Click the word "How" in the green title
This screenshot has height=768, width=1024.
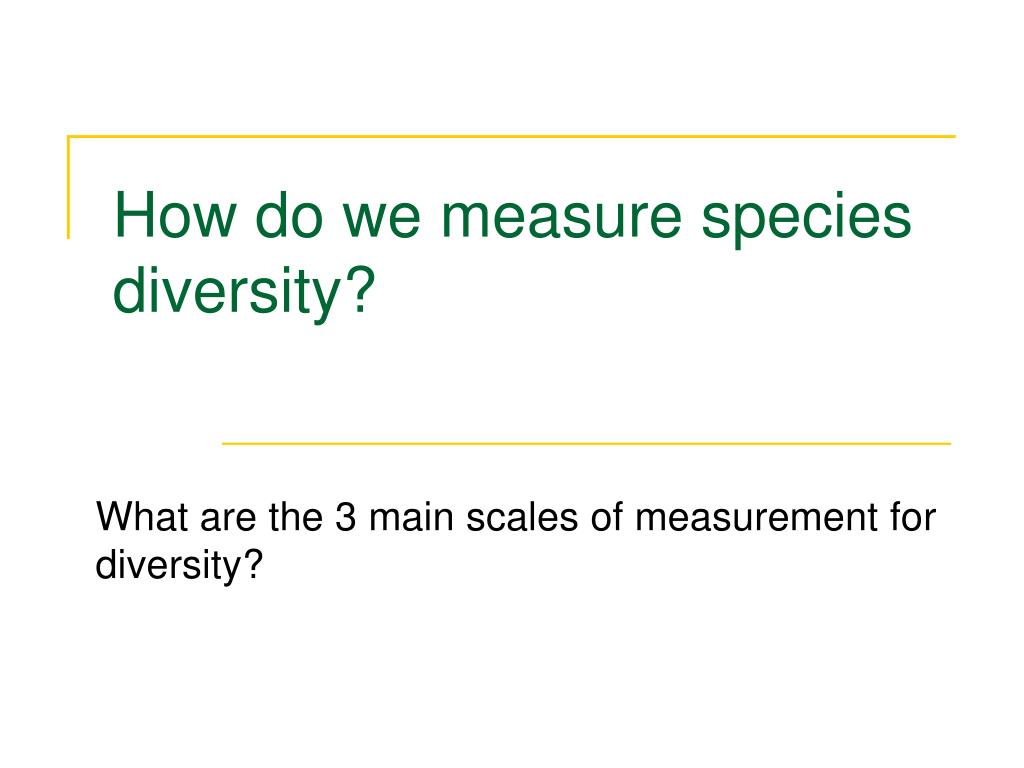point(175,214)
